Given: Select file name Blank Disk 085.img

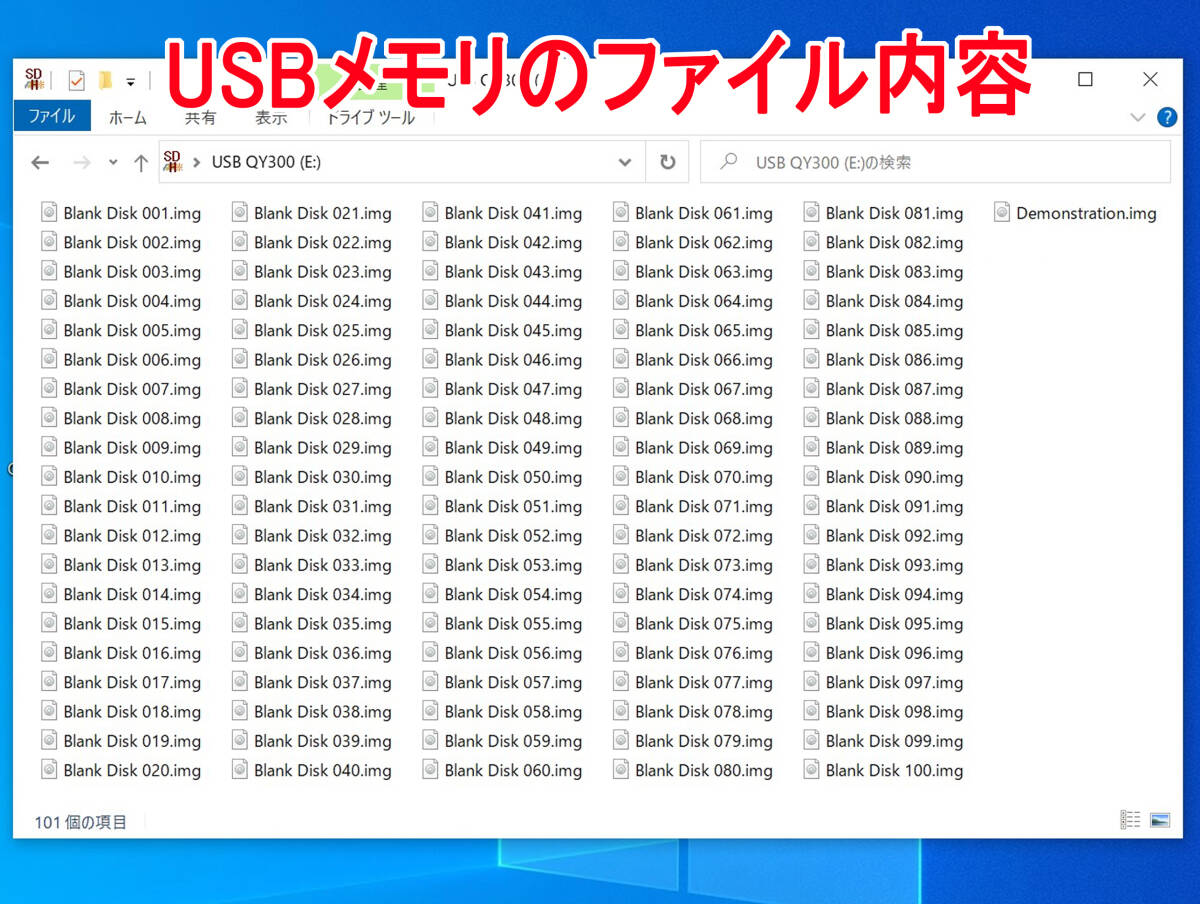Looking at the screenshot, I should tap(895, 330).
